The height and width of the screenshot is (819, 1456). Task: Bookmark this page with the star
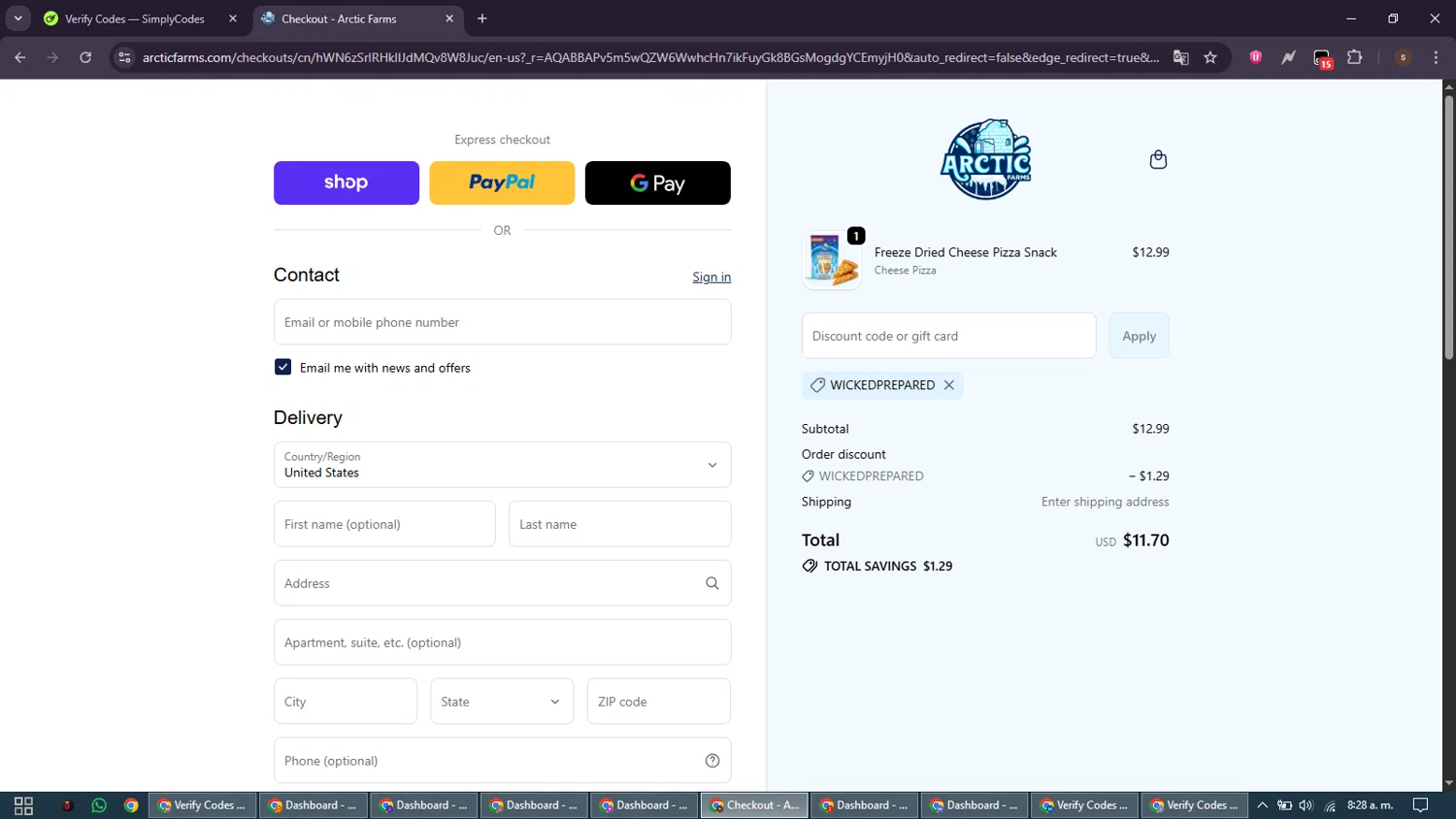tap(1210, 57)
